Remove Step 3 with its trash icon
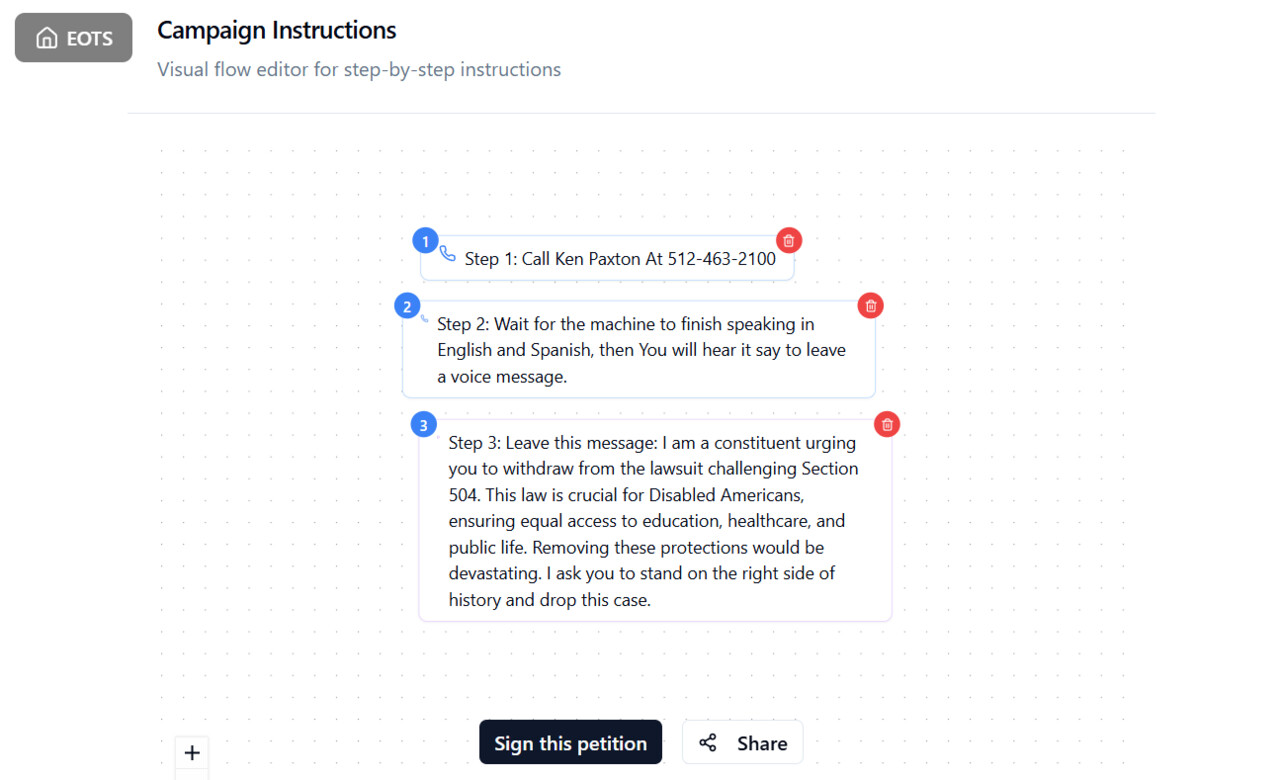Image resolution: width=1280 pixels, height=780 pixels. tap(887, 424)
